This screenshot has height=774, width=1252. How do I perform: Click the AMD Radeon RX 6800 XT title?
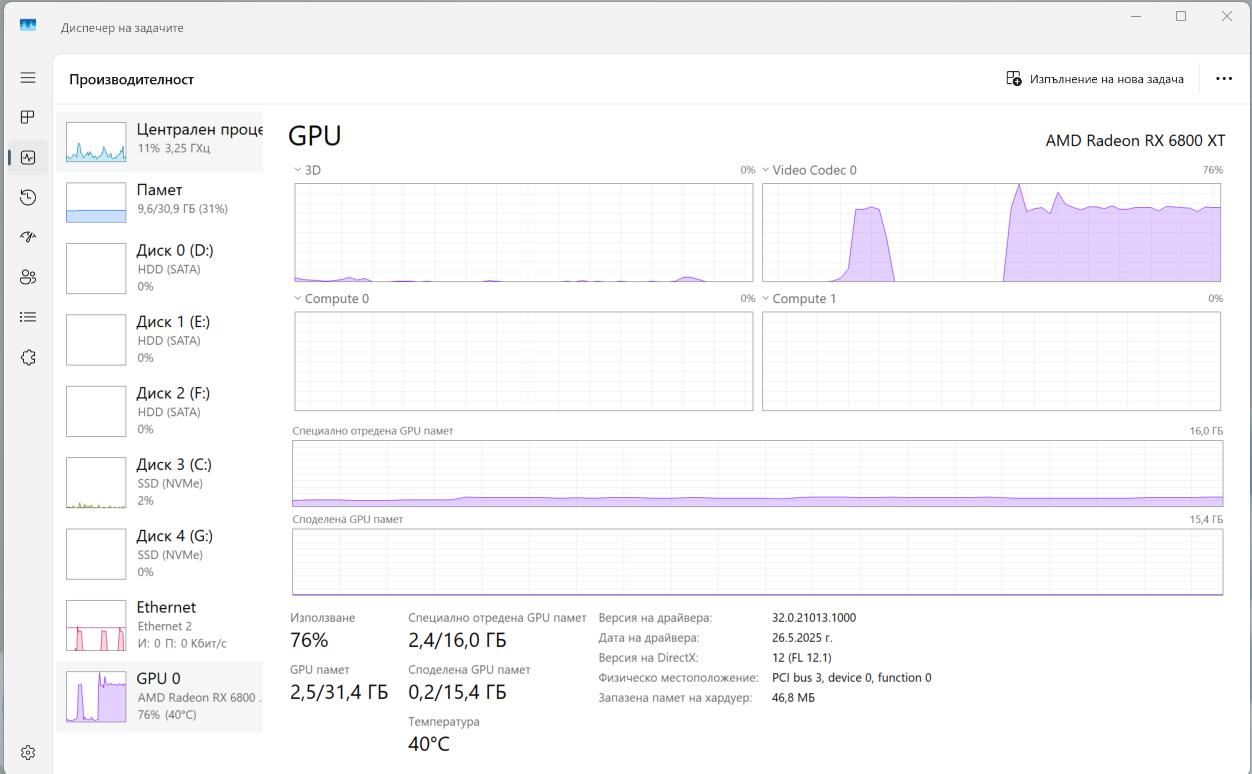point(1135,141)
